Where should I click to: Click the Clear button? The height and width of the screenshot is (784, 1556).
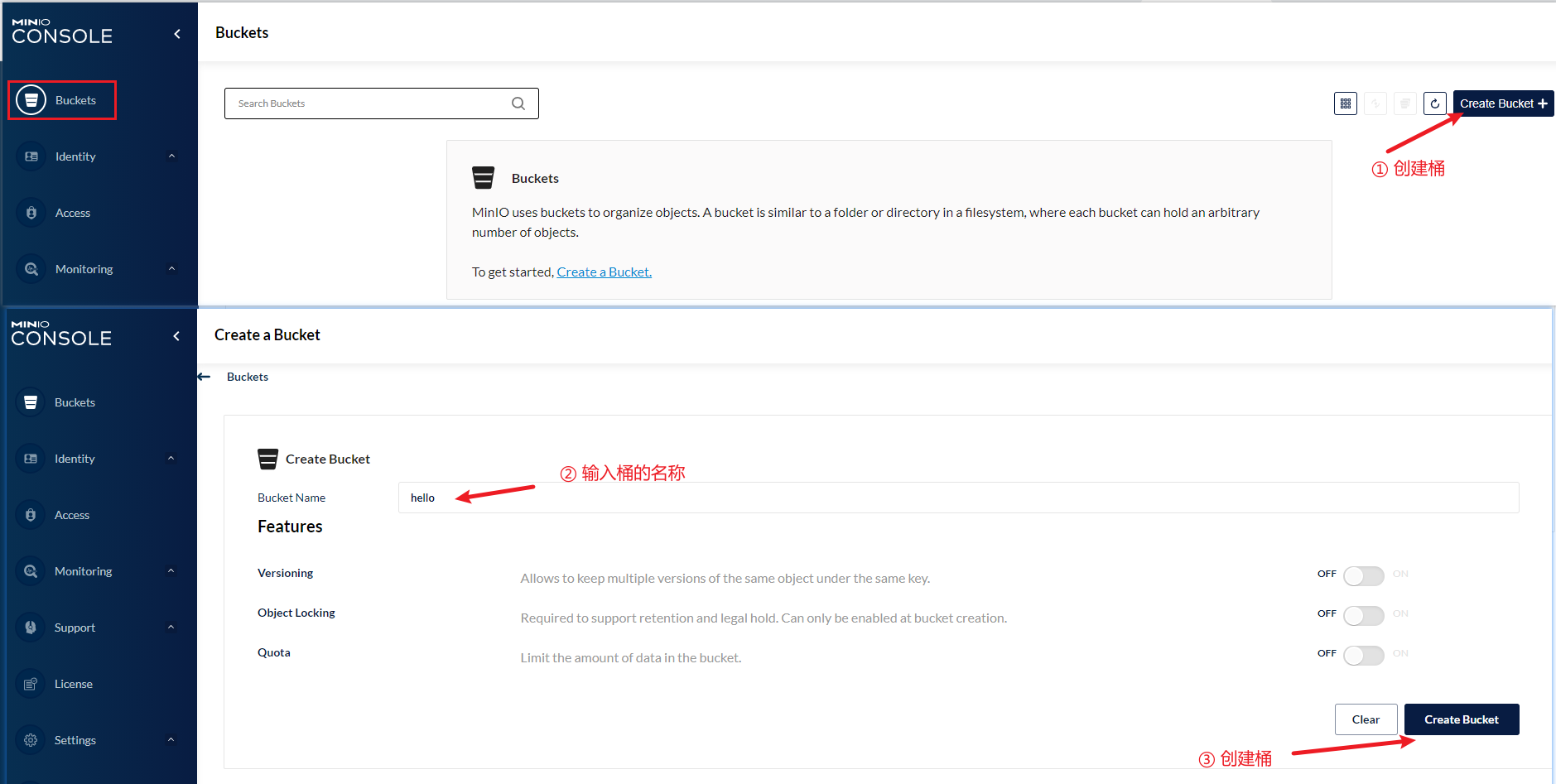coord(1366,719)
